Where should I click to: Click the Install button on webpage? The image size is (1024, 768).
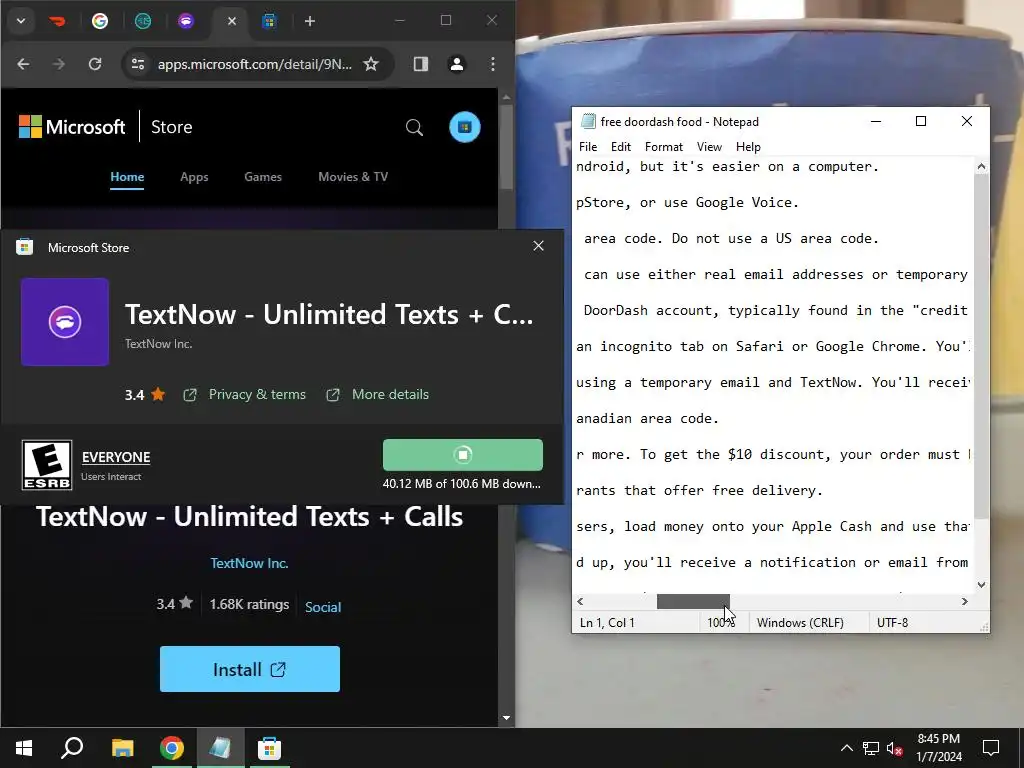coord(249,669)
